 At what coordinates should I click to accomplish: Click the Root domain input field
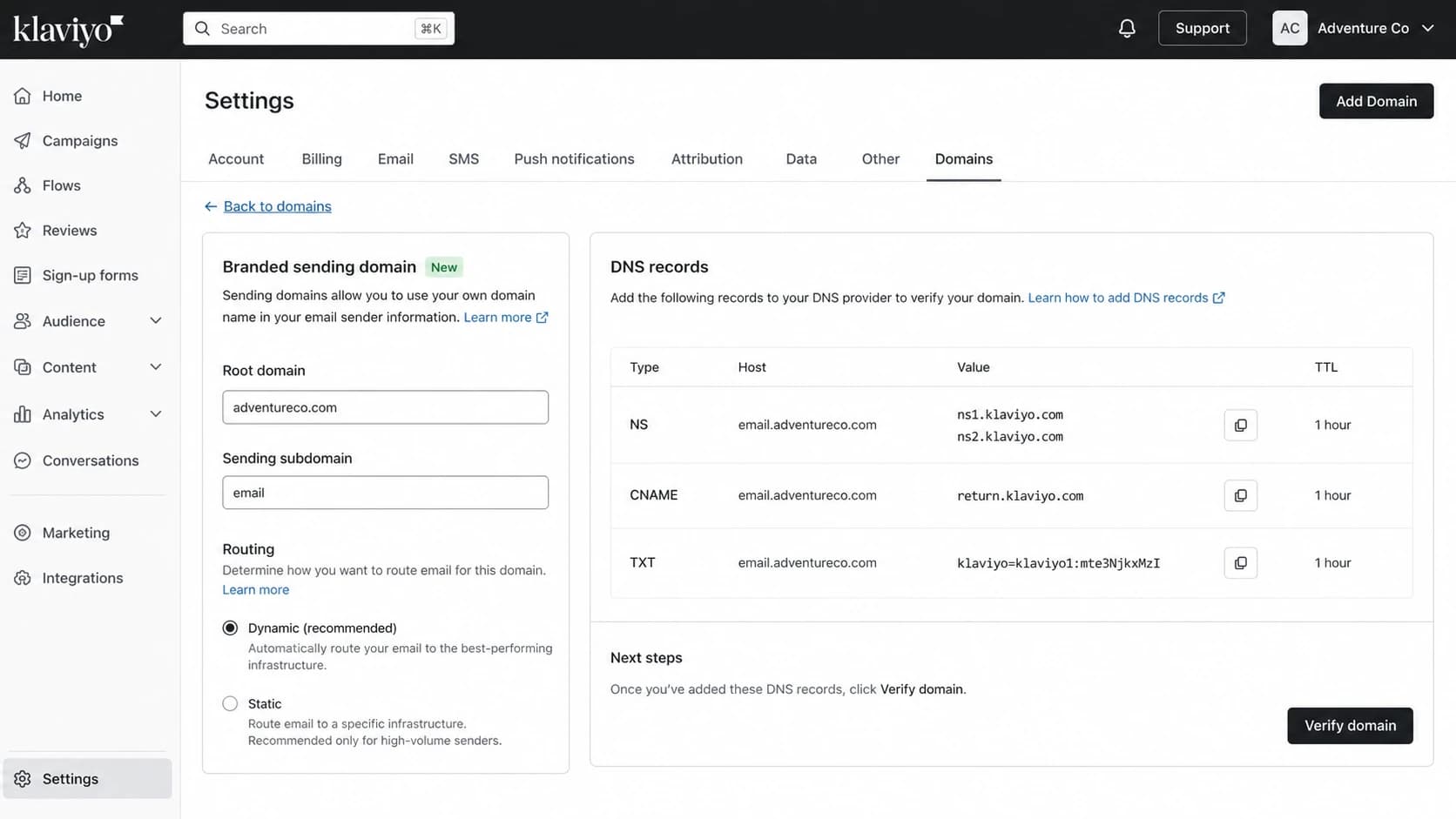click(385, 407)
